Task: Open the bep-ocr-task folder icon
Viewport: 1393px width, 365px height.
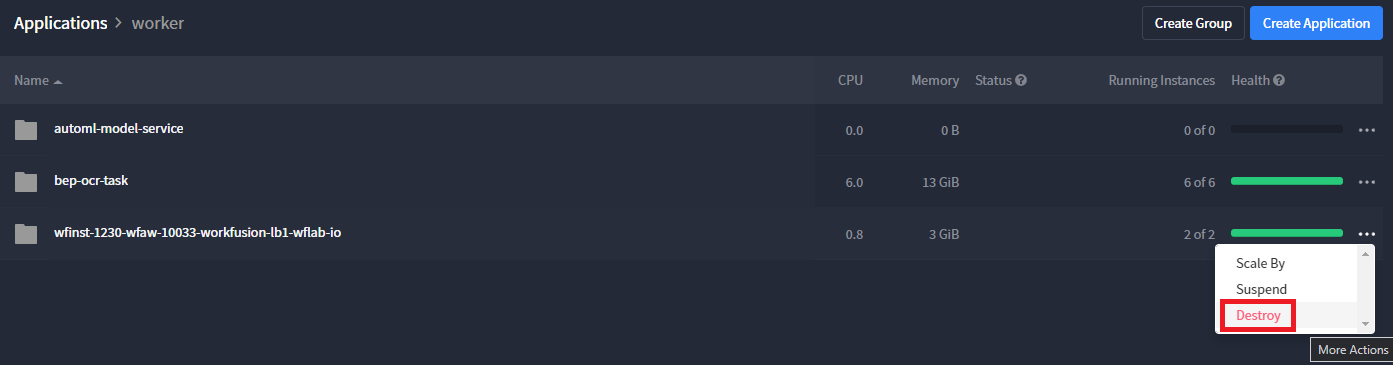Action: click(26, 182)
